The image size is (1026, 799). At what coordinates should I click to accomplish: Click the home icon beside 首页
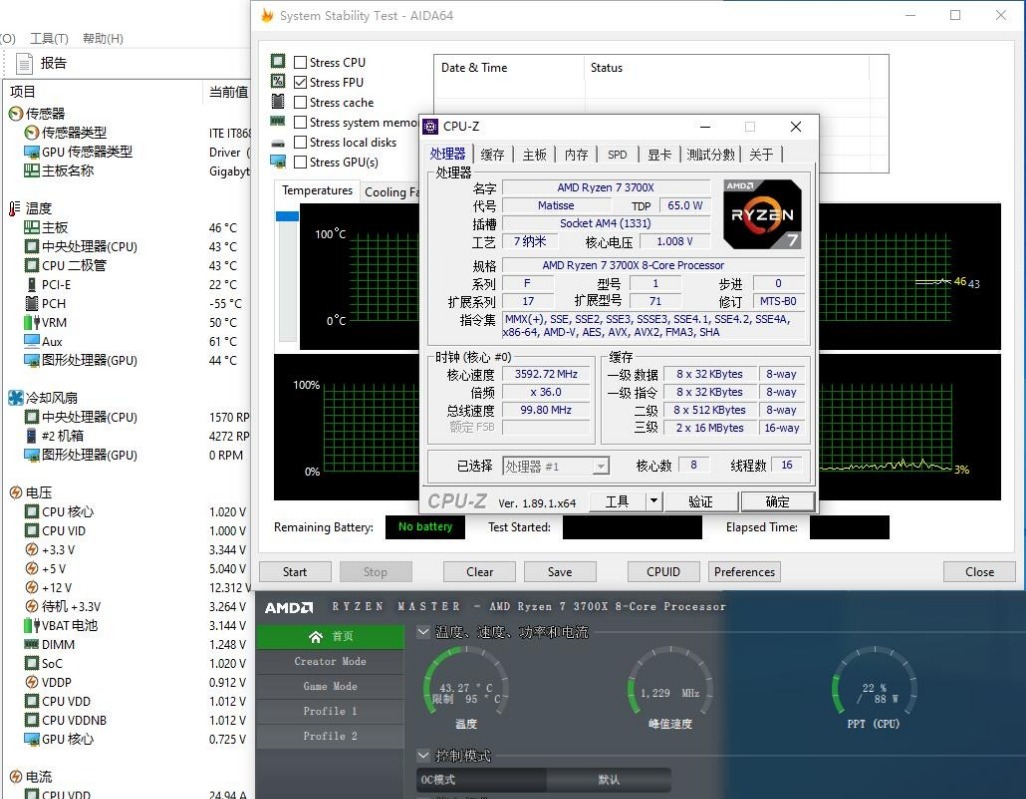[316, 637]
